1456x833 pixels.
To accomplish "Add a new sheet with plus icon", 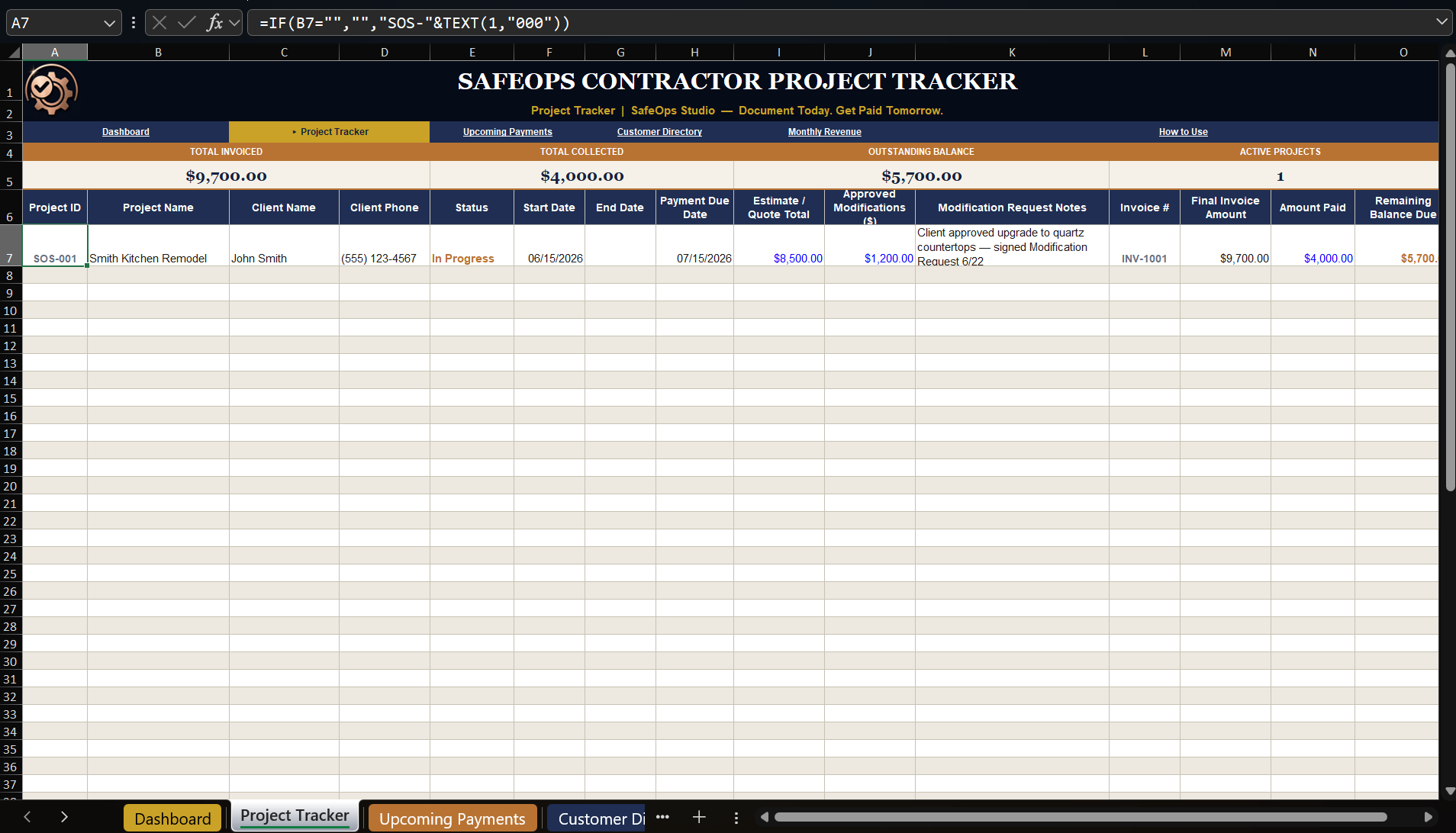I will tap(699, 817).
